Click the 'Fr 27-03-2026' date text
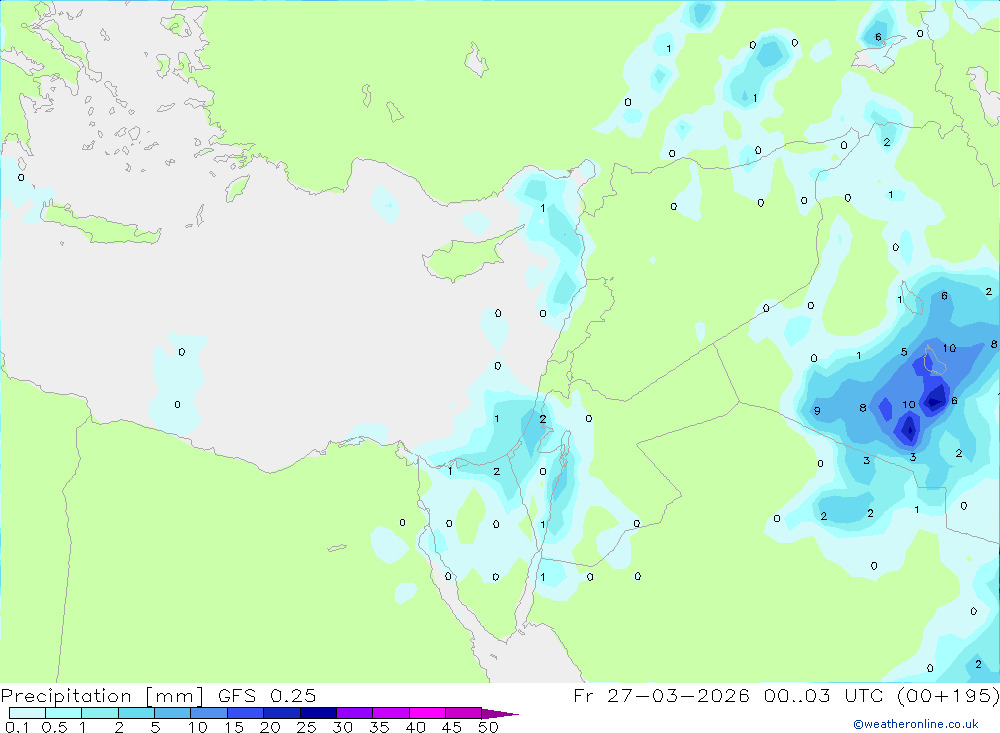The height and width of the screenshot is (733, 1000). point(661,695)
